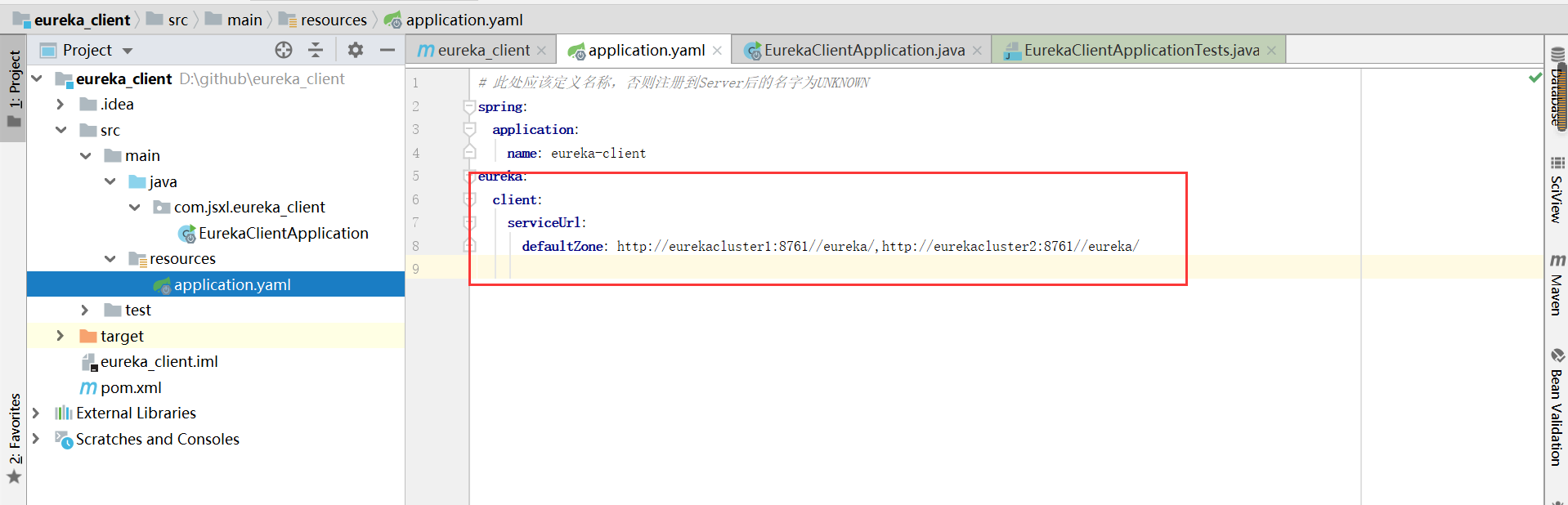Click the collapse all icon in Project panel
The image size is (1568, 505).
coord(316,50)
